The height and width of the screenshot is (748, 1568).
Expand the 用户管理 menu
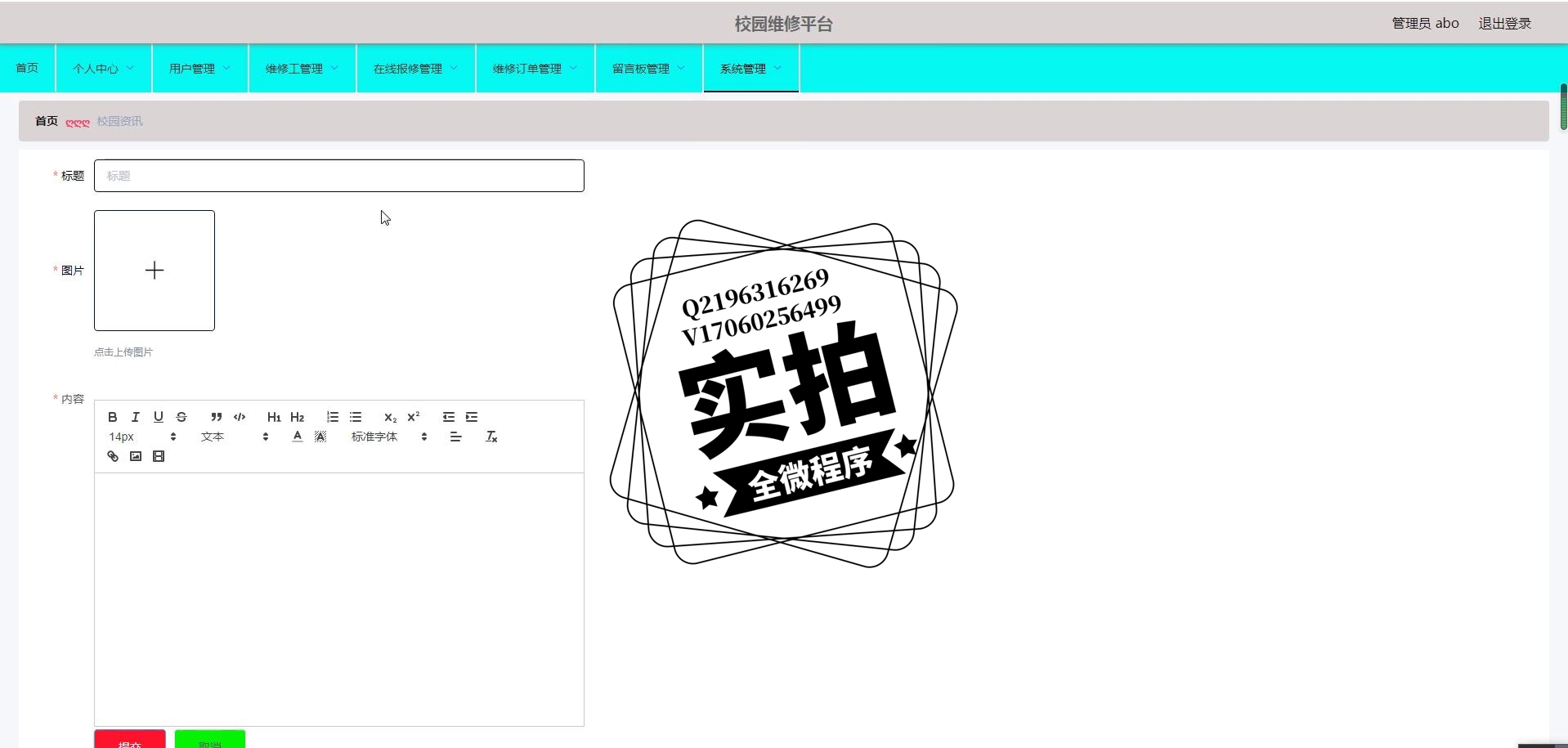[200, 69]
